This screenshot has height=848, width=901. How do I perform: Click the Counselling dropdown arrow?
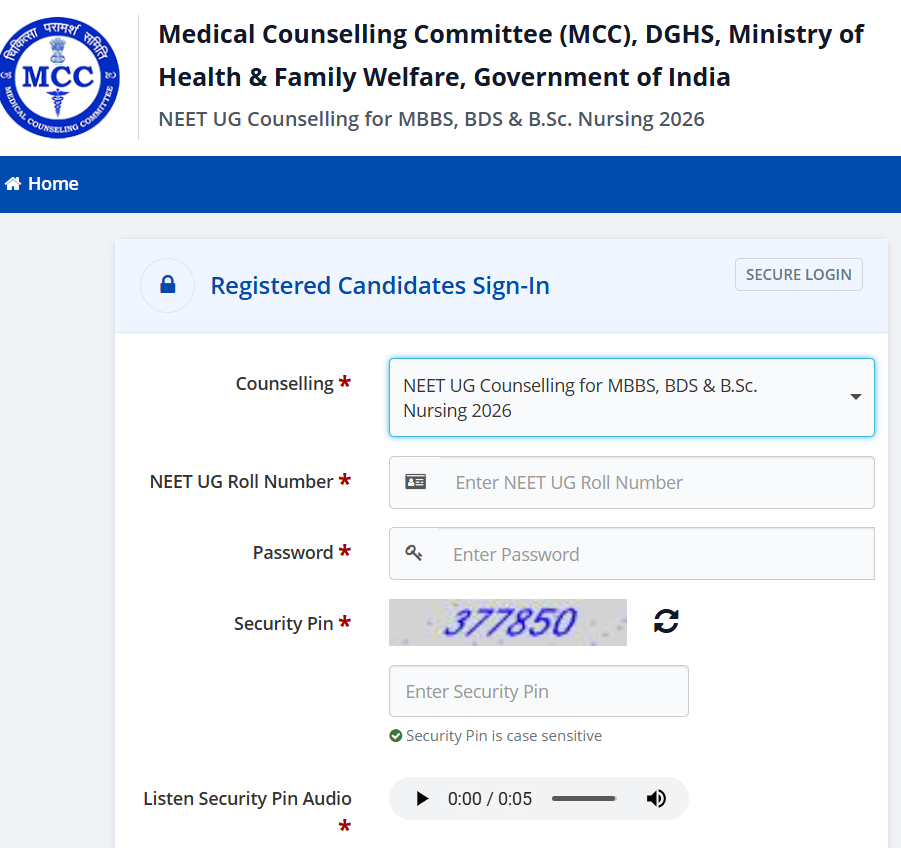856,397
